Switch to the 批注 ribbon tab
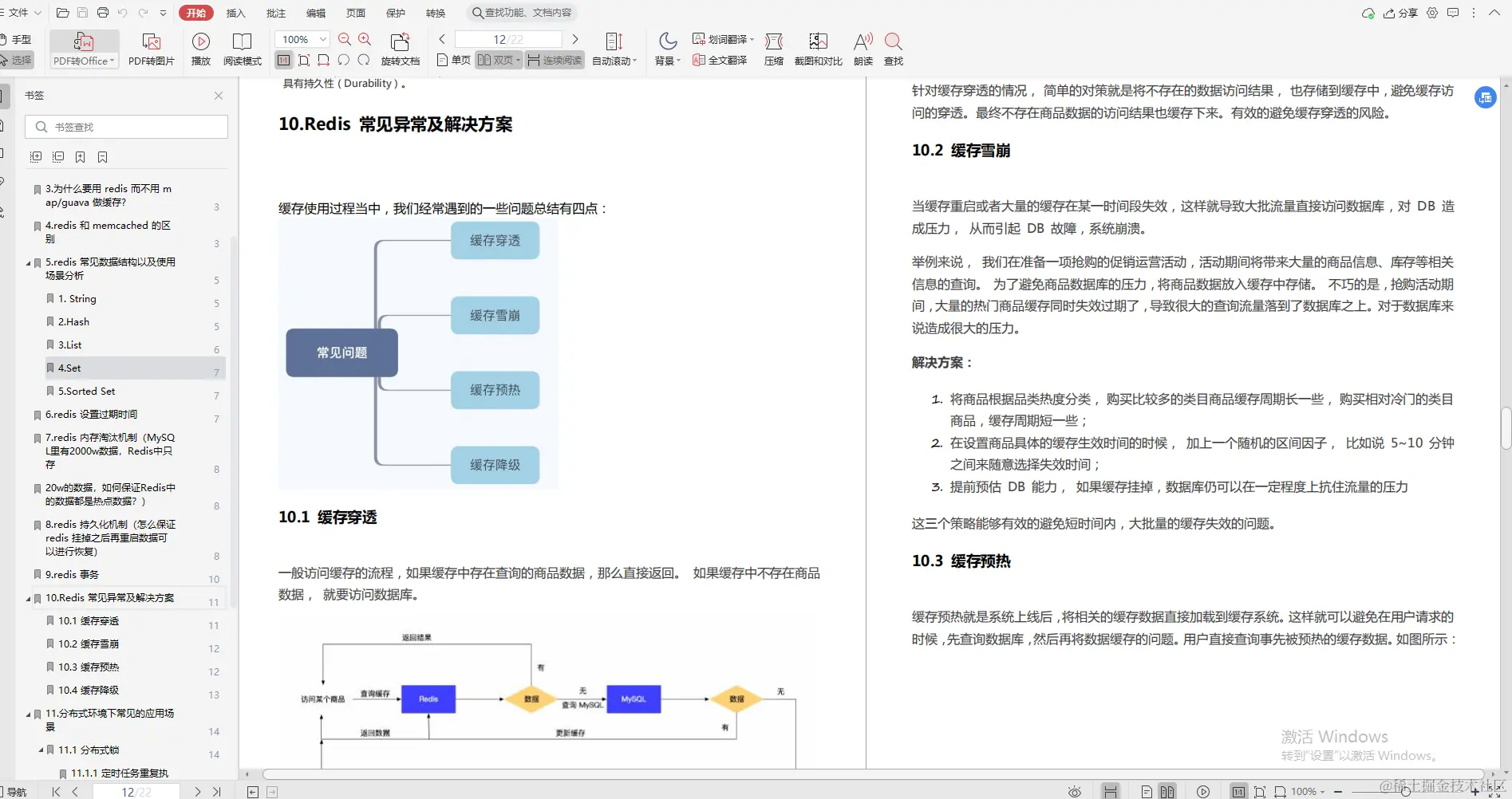The width and height of the screenshot is (1512, 799). [275, 12]
